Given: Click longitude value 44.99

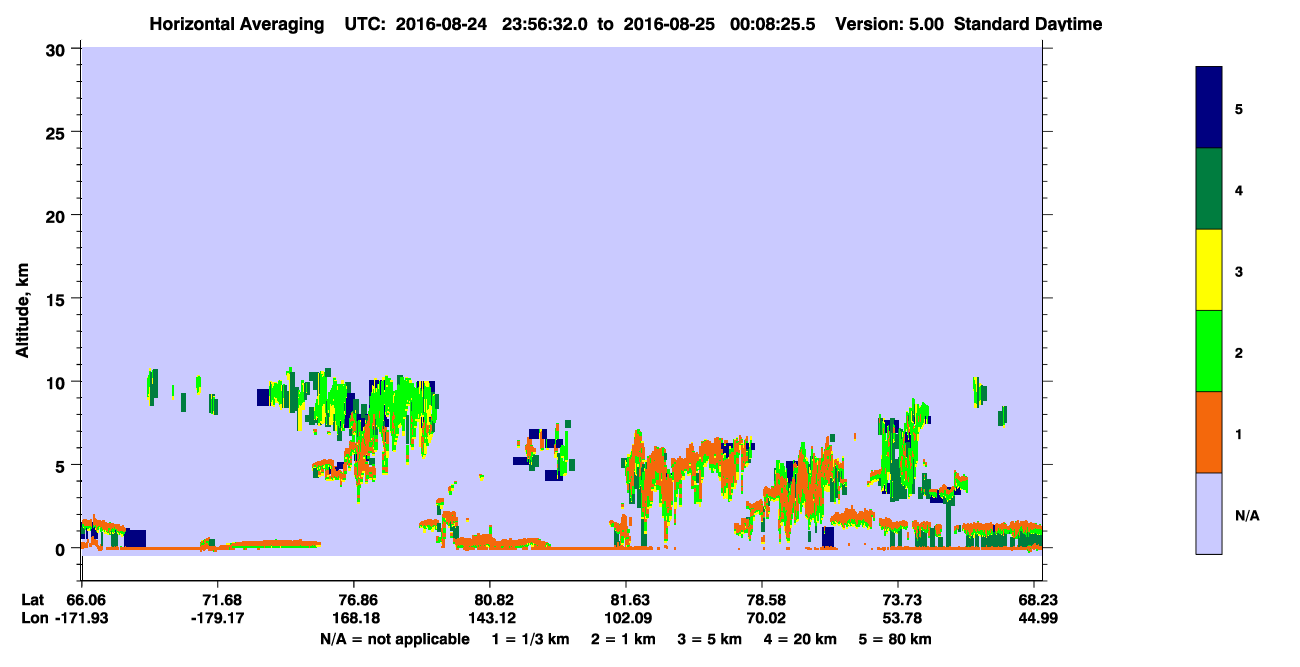Looking at the screenshot, I should pos(1038,618).
